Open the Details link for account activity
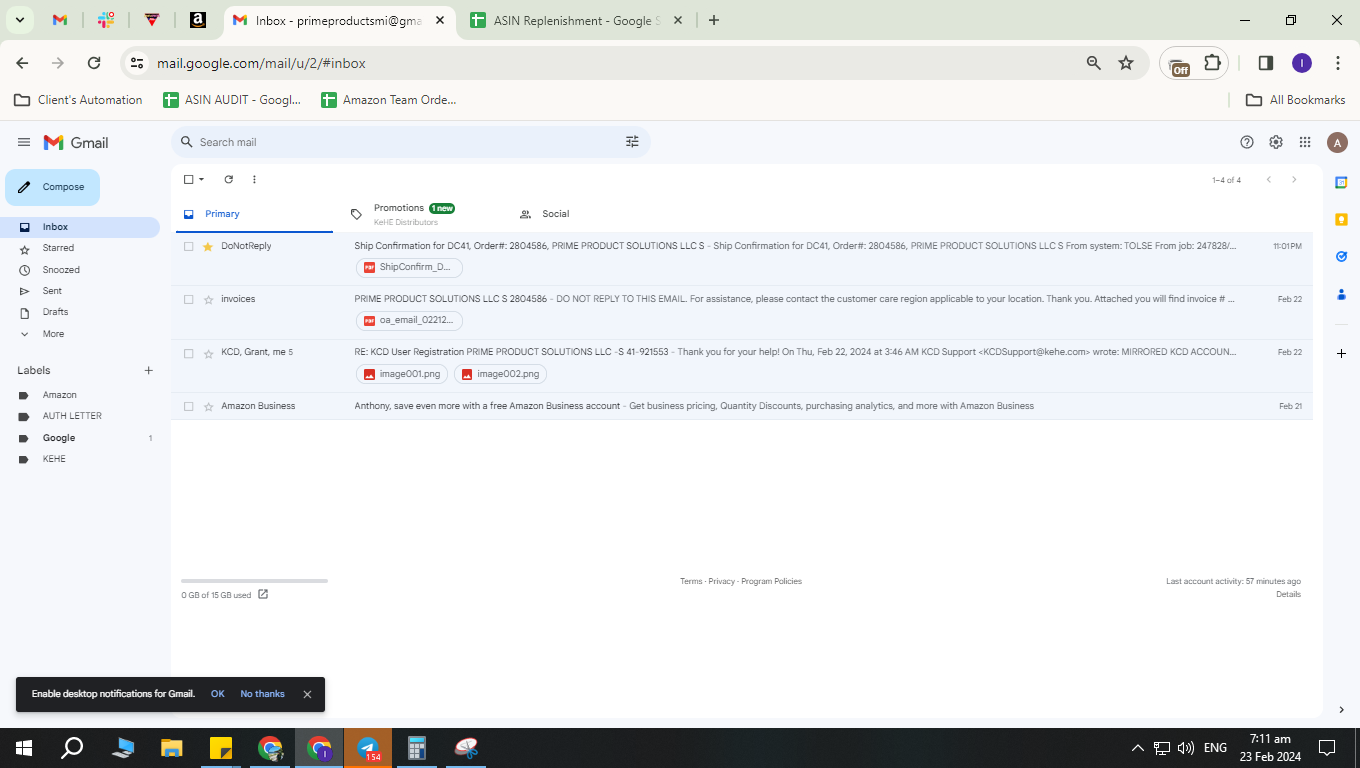The image size is (1360, 768). pyautogui.click(x=1288, y=594)
